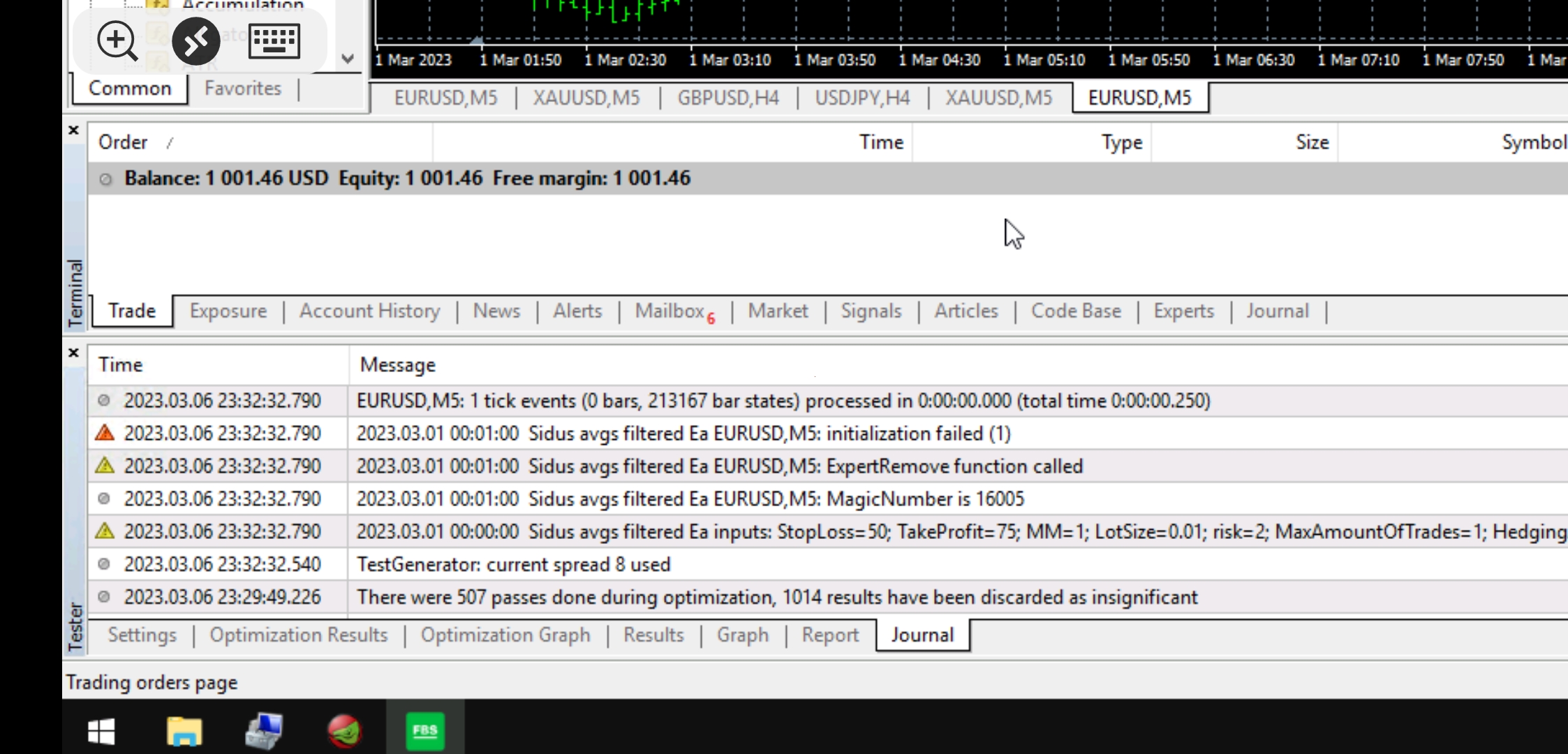Open the on-screen keyboard icon

[x=274, y=40]
